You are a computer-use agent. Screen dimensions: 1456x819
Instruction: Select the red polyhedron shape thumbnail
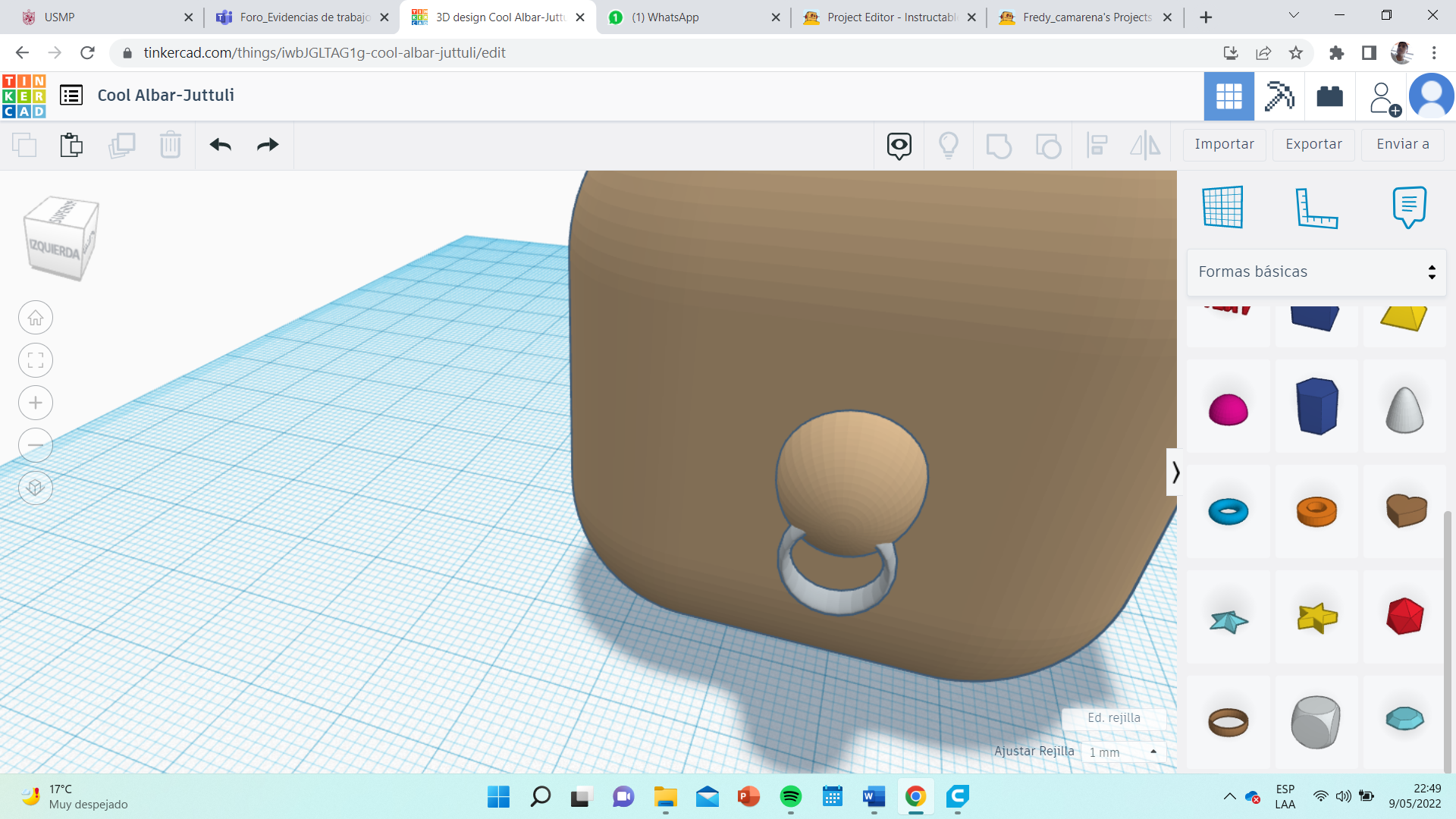click(x=1404, y=616)
